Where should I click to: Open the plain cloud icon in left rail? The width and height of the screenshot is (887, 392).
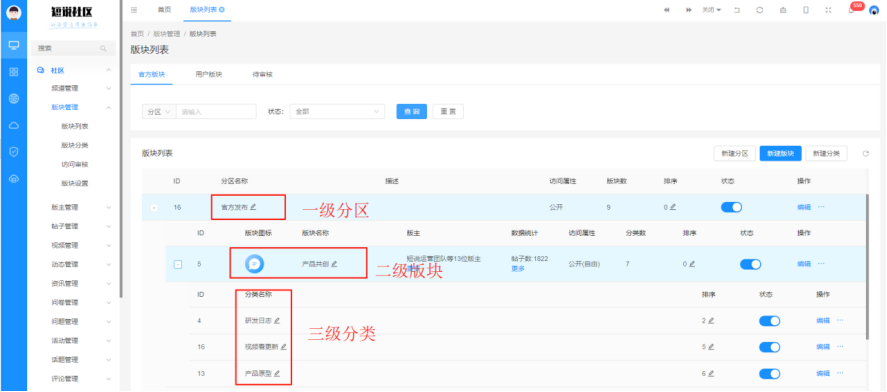pyautogui.click(x=14, y=126)
